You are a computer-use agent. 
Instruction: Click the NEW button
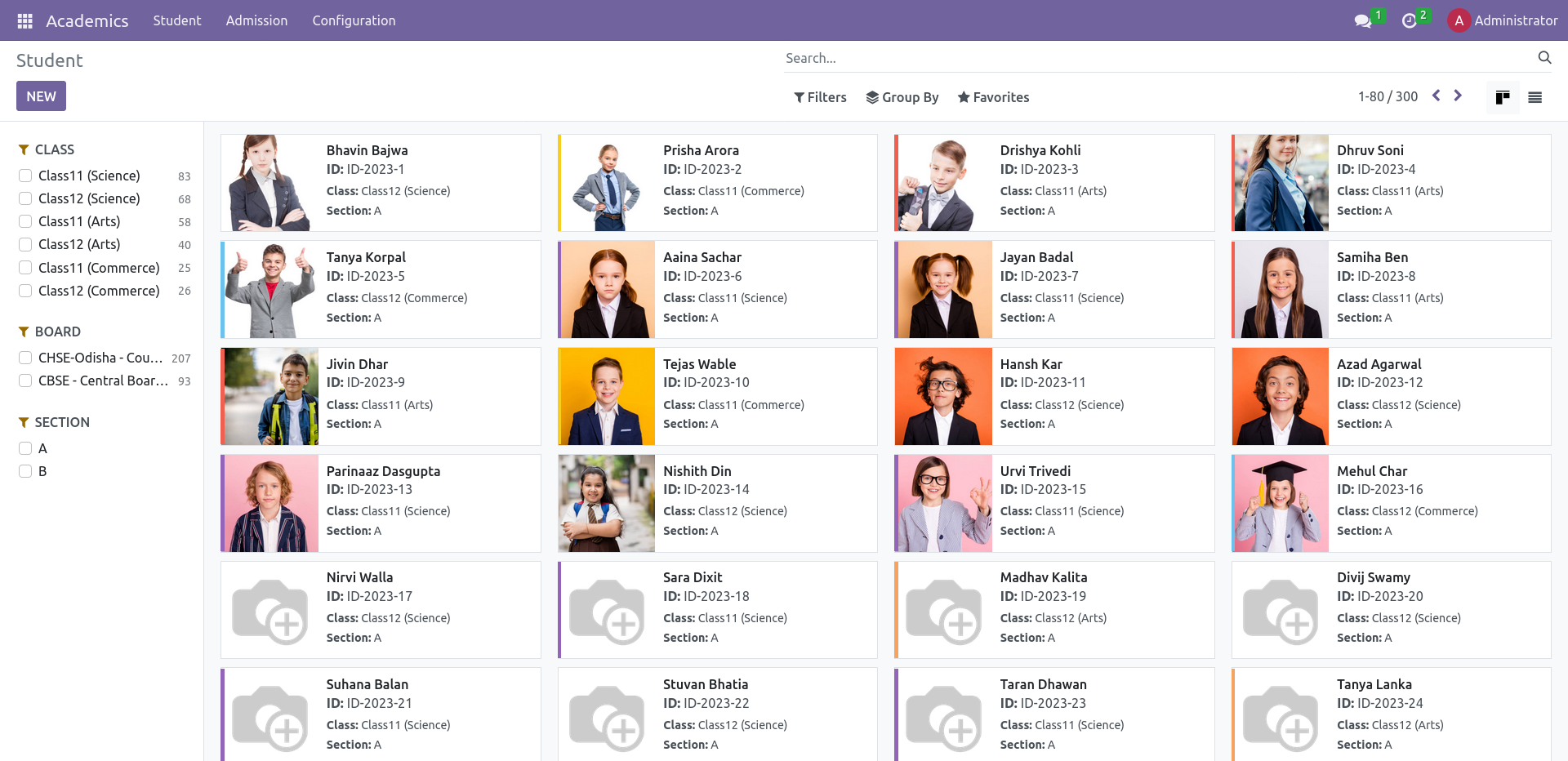(41, 96)
